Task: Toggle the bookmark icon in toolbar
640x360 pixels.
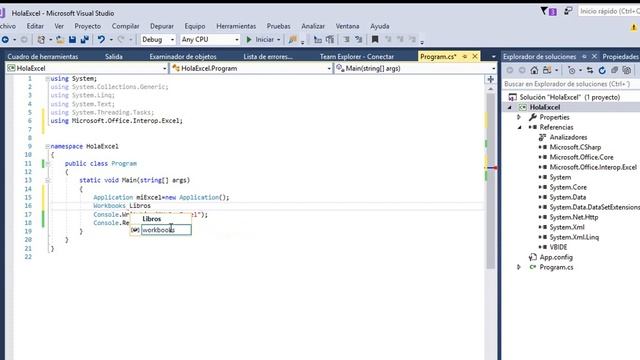Action: click(x=375, y=40)
